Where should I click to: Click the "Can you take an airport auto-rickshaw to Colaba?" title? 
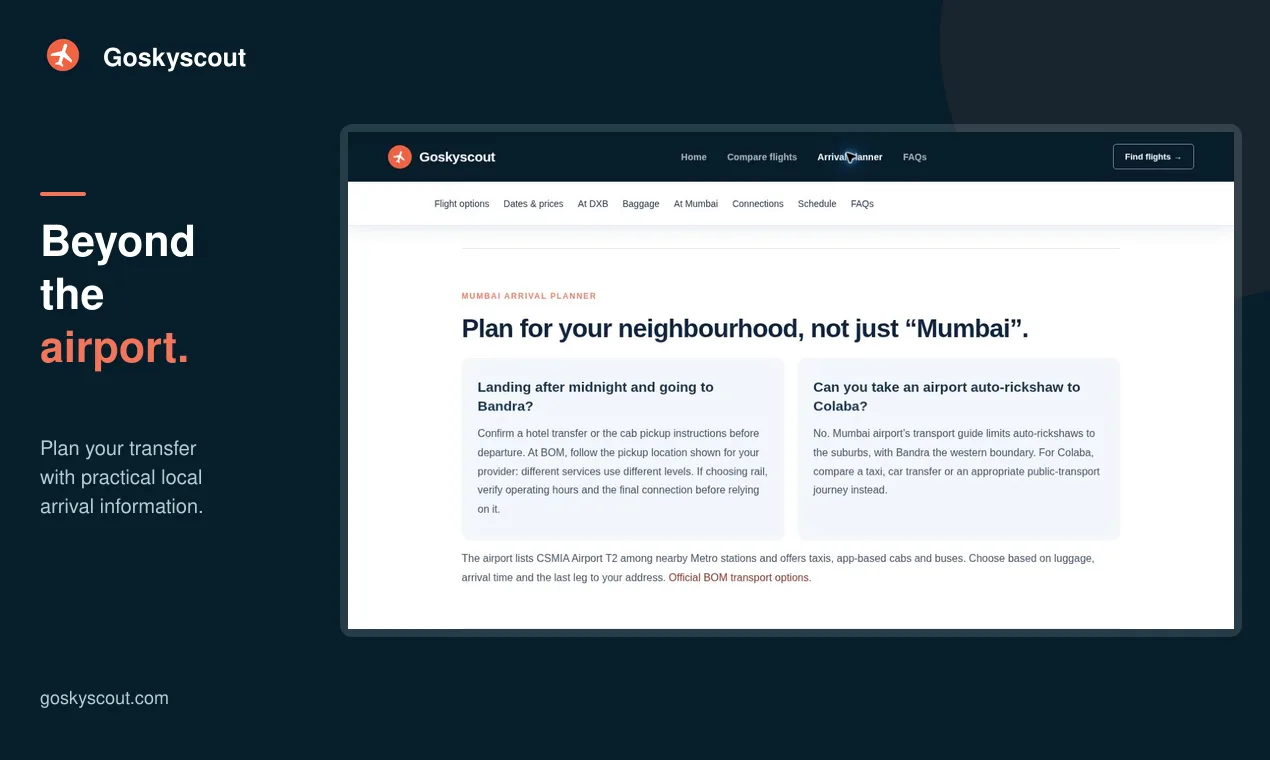pyautogui.click(x=947, y=396)
